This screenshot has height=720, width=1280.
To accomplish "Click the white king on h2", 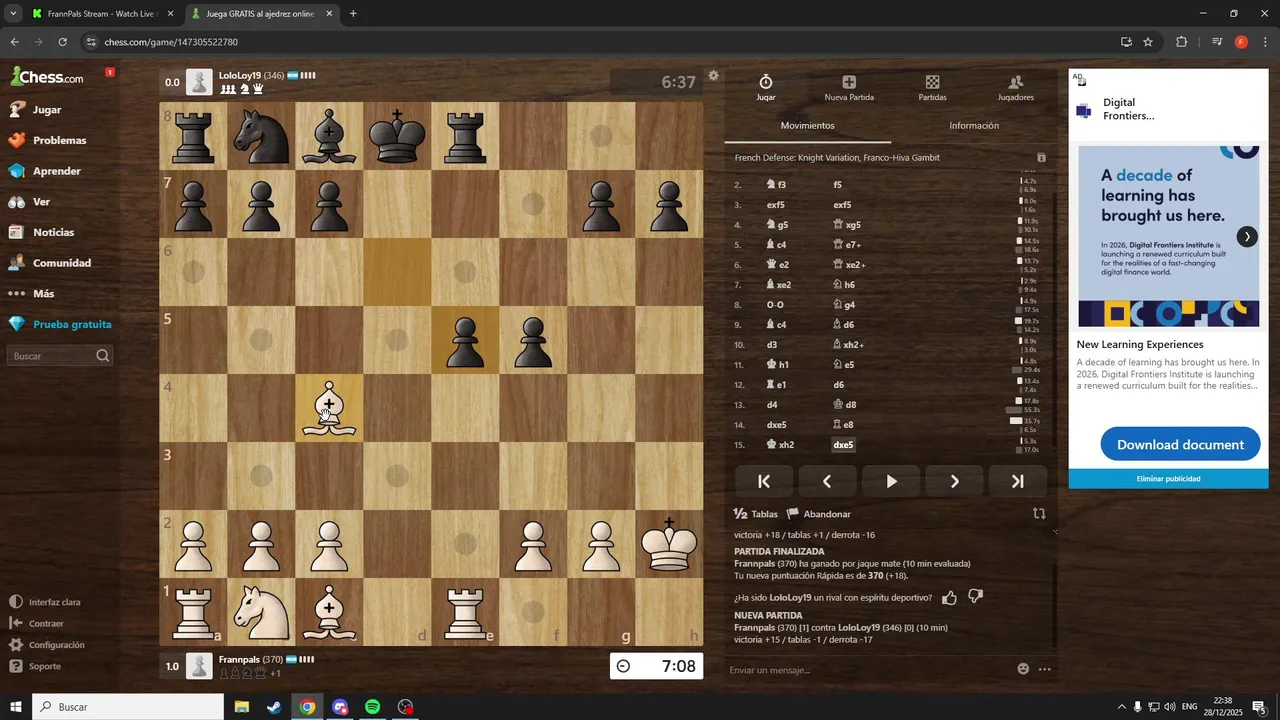I will [669, 544].
